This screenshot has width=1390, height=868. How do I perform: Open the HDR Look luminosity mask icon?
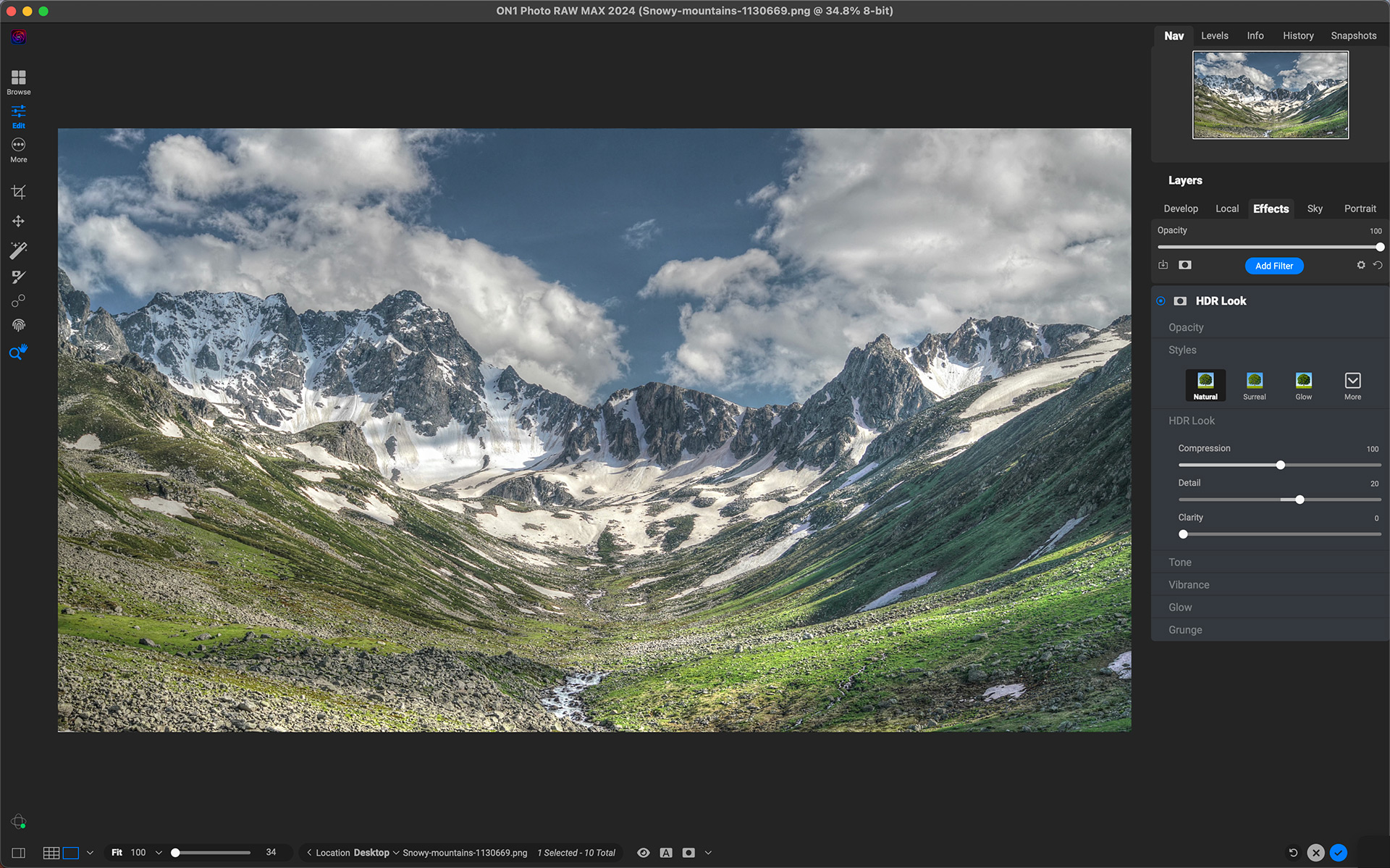tap(1180, 301)
